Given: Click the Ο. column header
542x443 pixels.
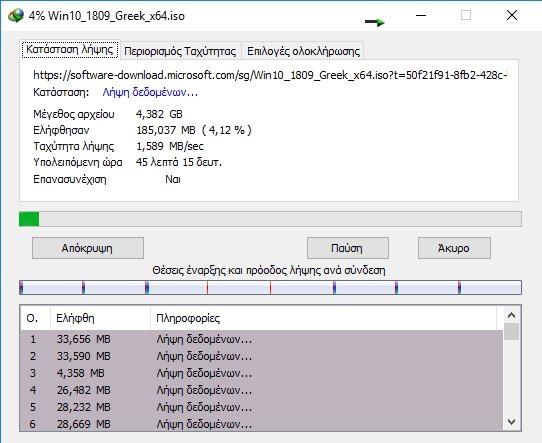Looking at the screenshot, I should (36, 318).
